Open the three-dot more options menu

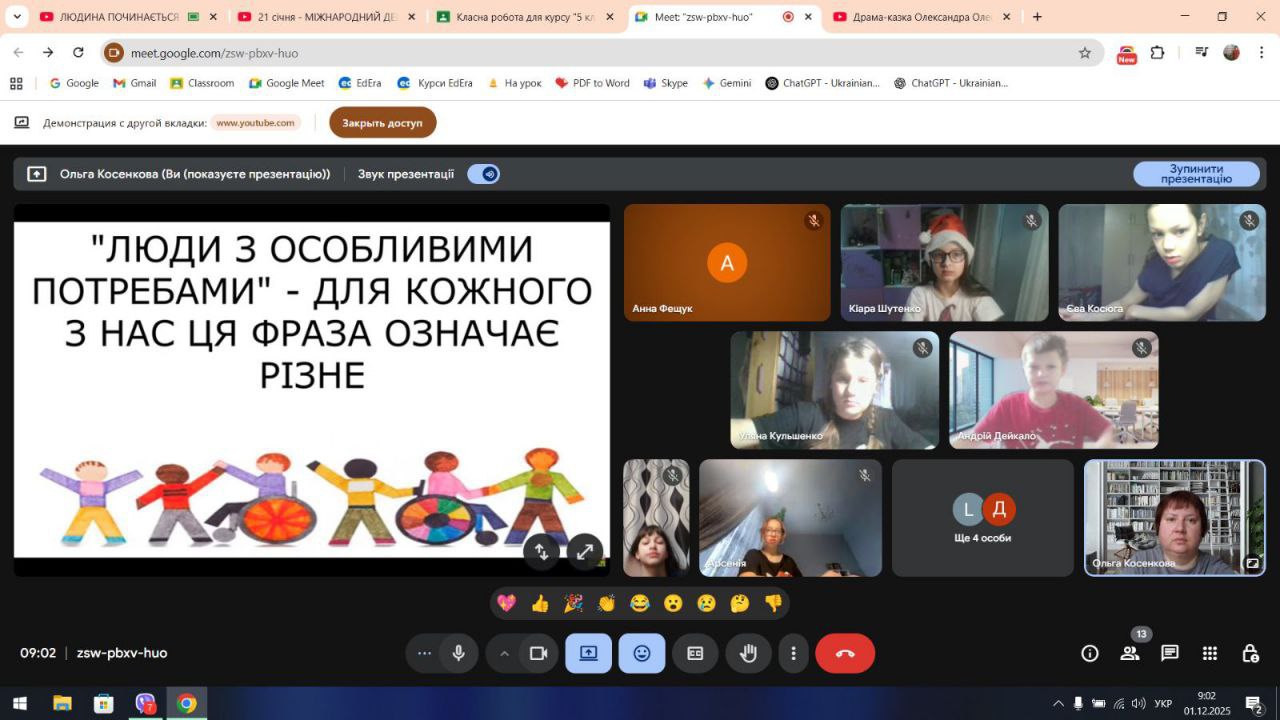pyautogui.click(x=793, y=653)
